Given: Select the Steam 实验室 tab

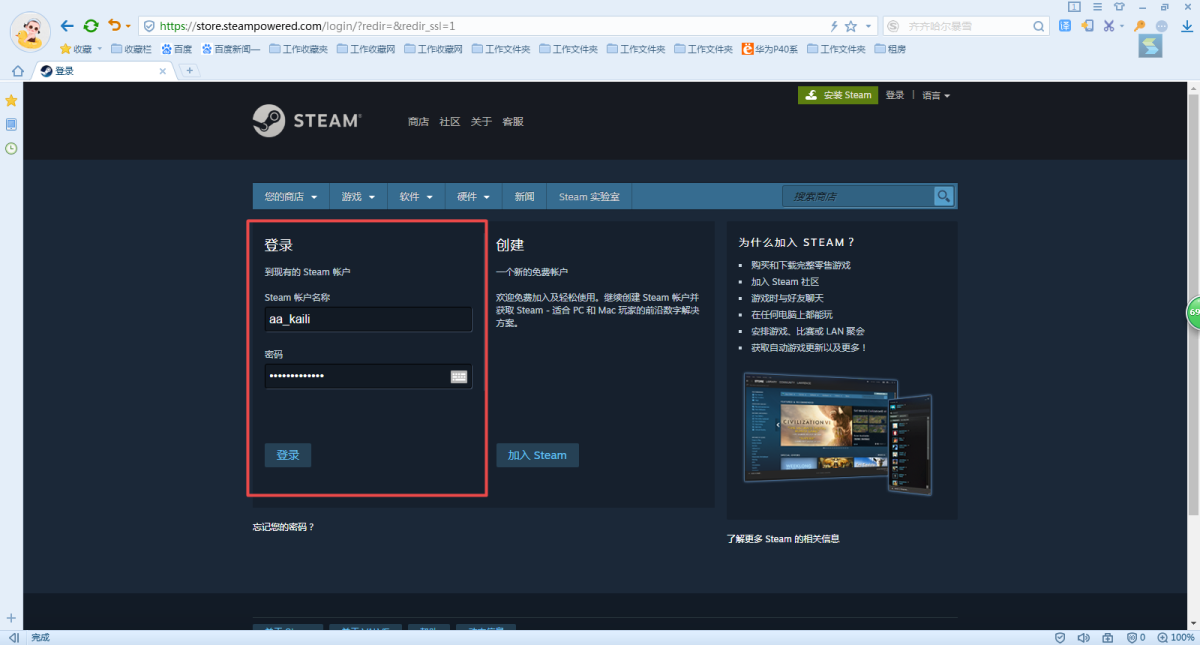Looking at the screenshot, I should click(589, 197).
